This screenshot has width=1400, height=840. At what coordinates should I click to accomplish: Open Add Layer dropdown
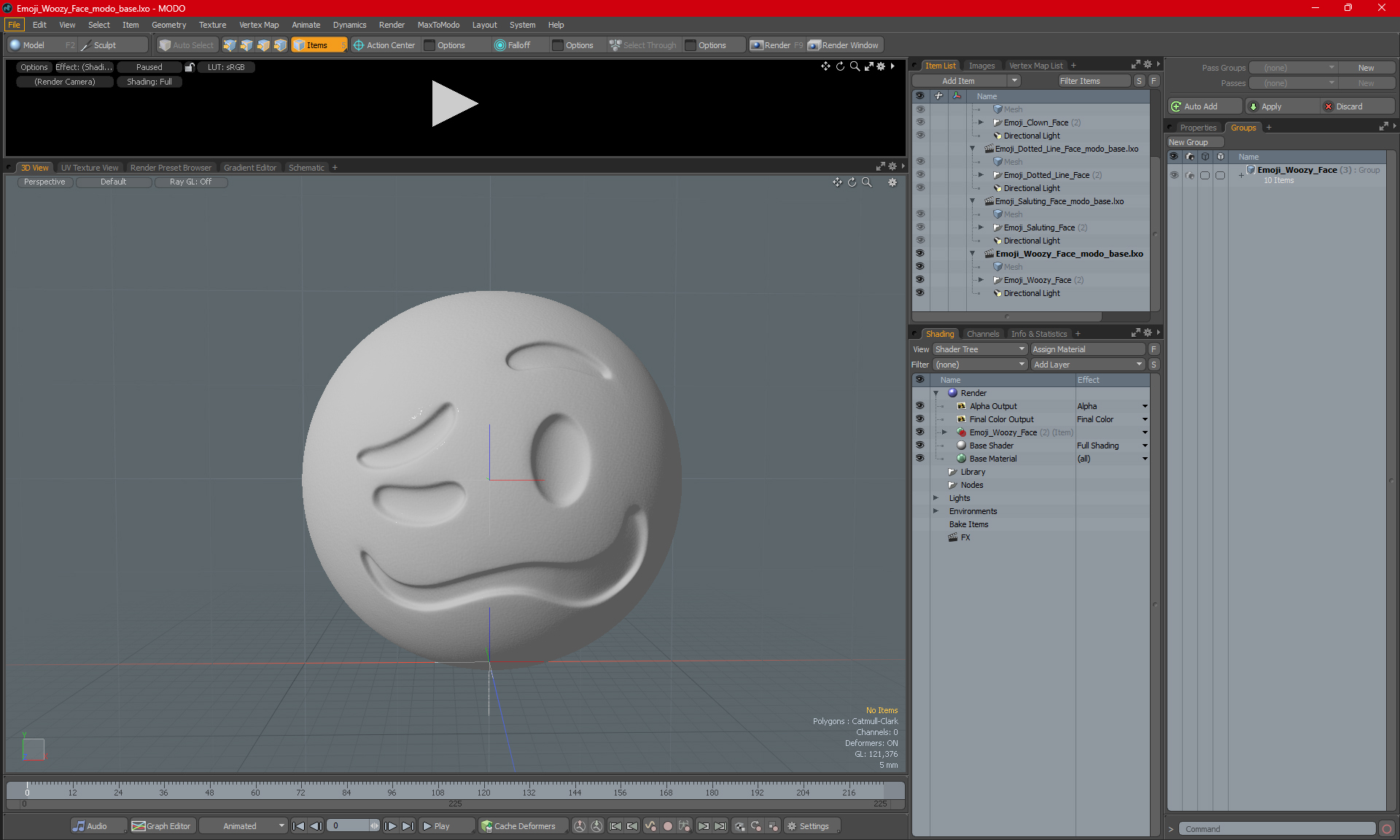(1088, 365)
